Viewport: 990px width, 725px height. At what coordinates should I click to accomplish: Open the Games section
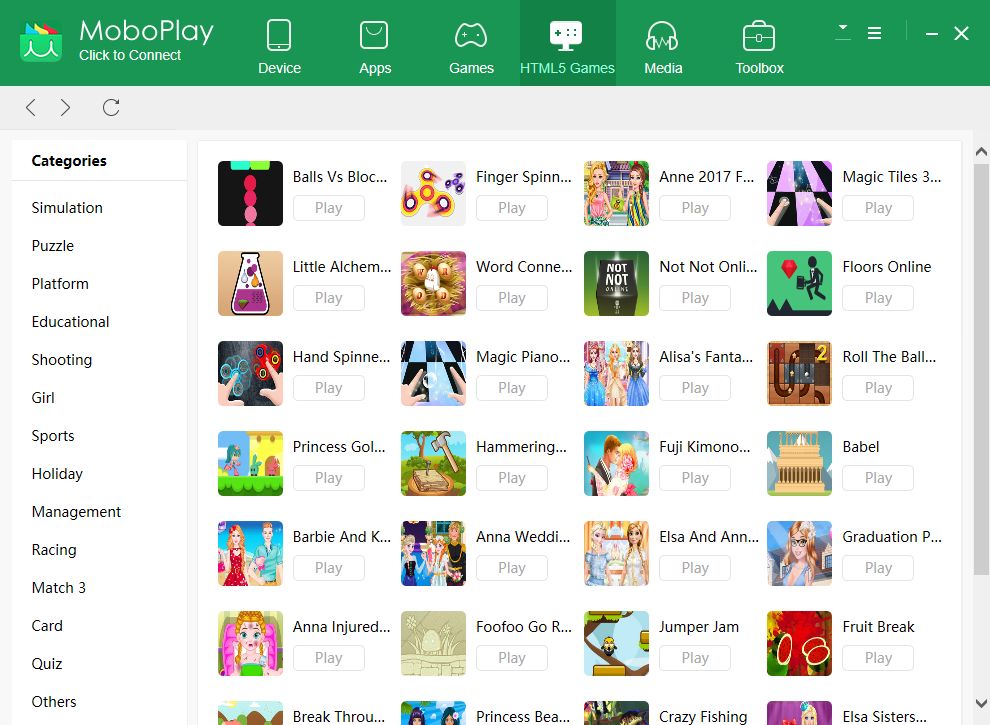(471, 42)
